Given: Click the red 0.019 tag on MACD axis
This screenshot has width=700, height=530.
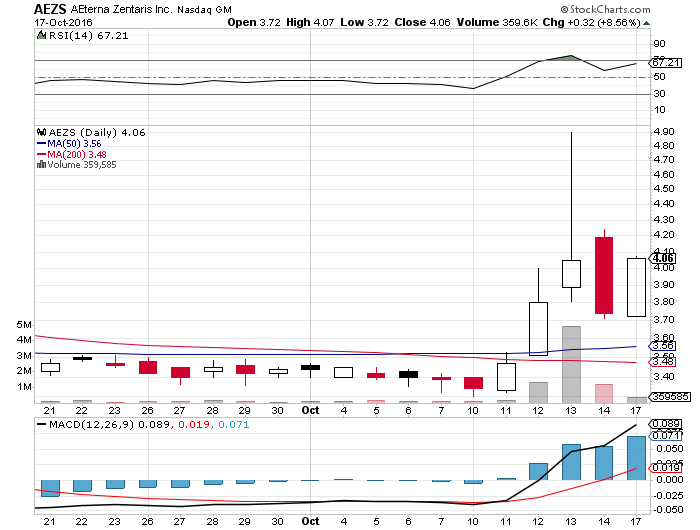Looking at the screenshot, I should [x=666, y=467].
